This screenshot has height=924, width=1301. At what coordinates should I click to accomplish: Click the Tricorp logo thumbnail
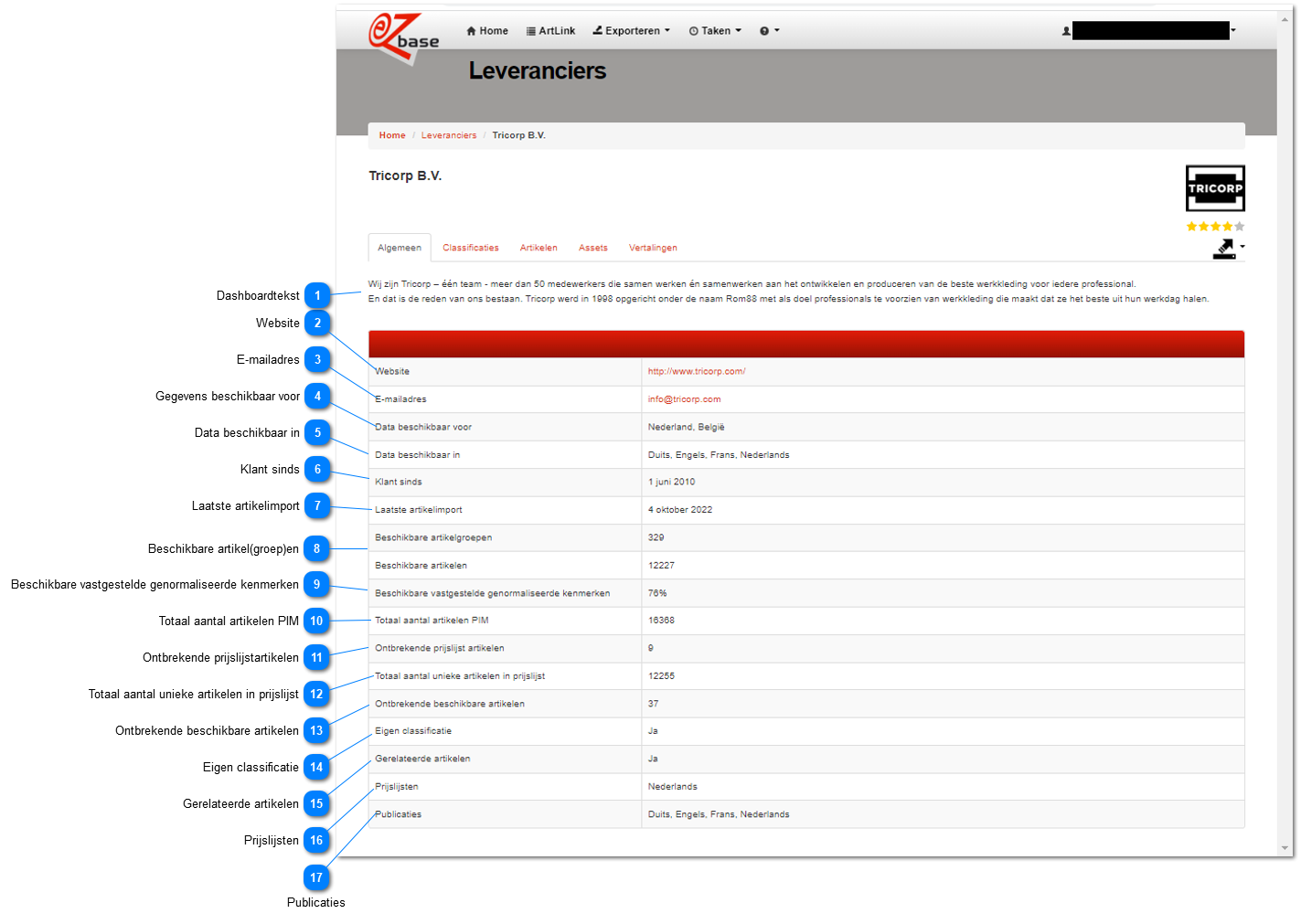click(x=1215, y=188)
